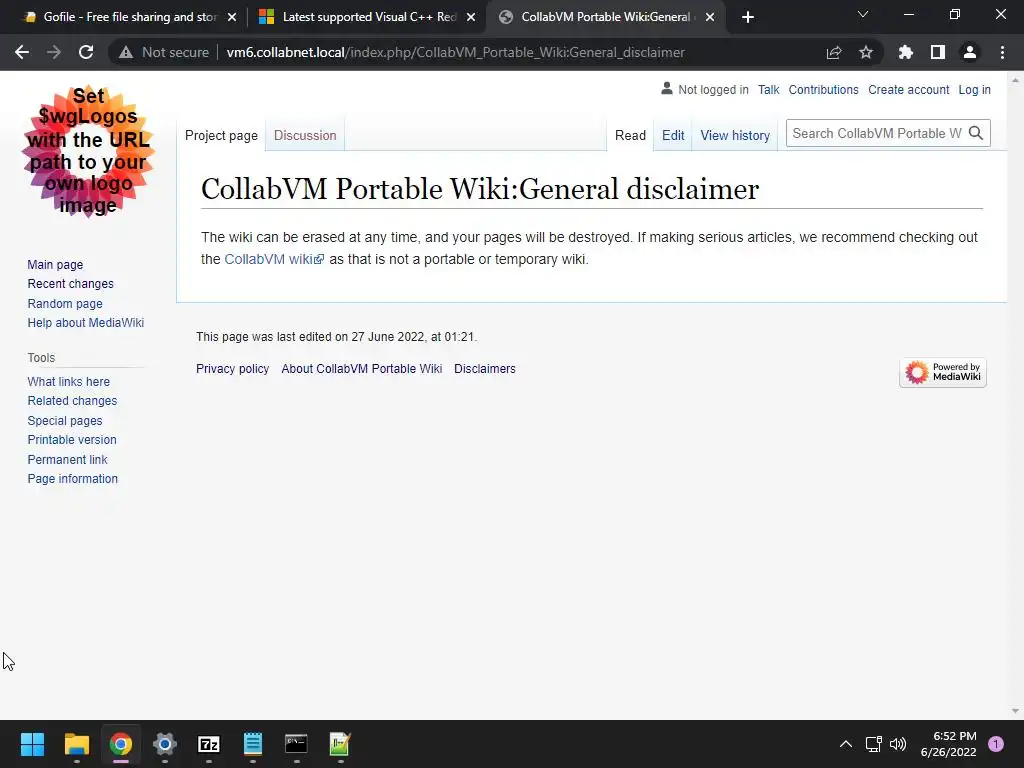This screenshot has width=1024, height=768.
Task: Open Recent changes in sidebar
Action: [x=71, y=283]
